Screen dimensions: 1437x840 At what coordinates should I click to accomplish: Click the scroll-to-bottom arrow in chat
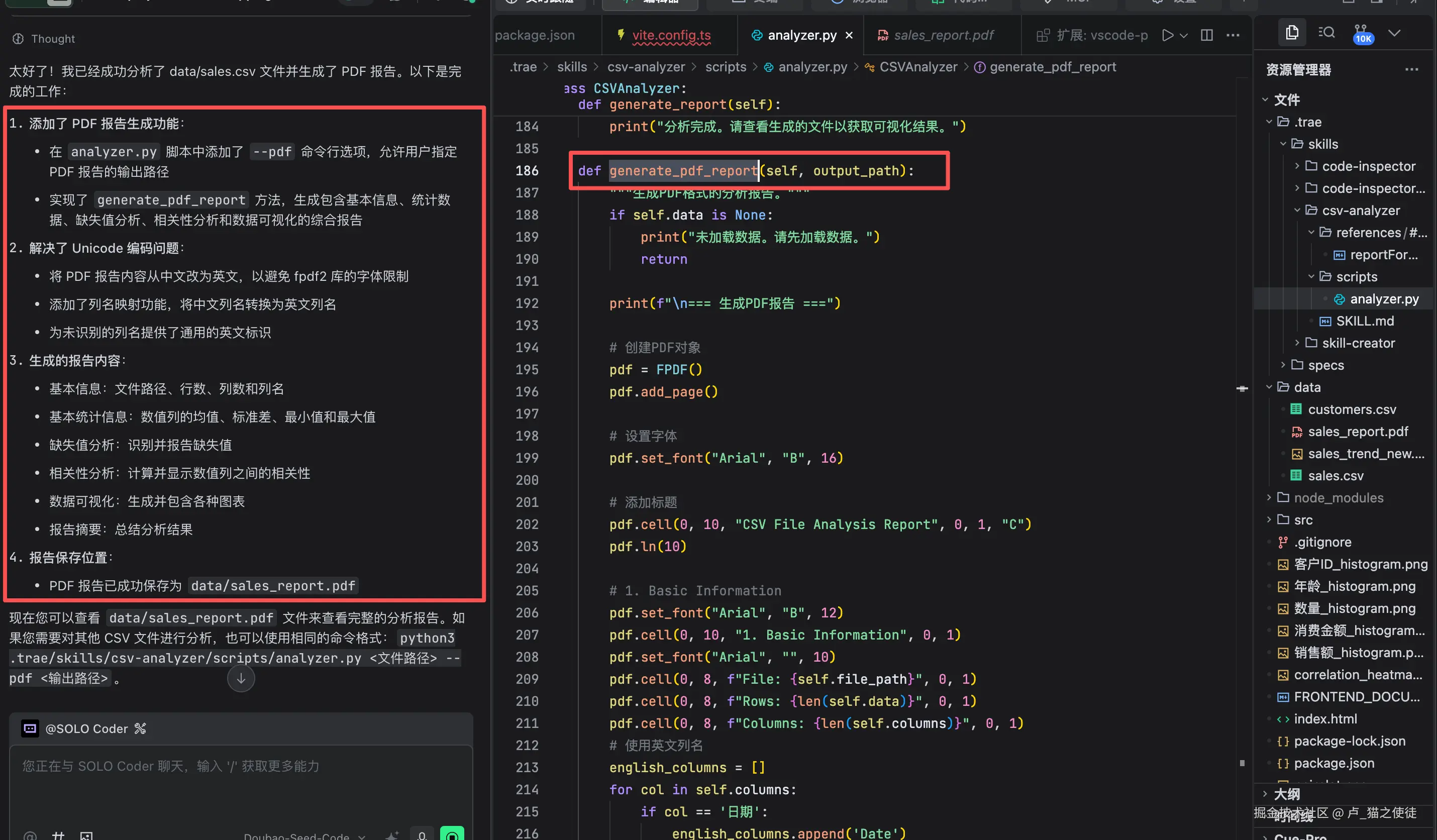241,679
